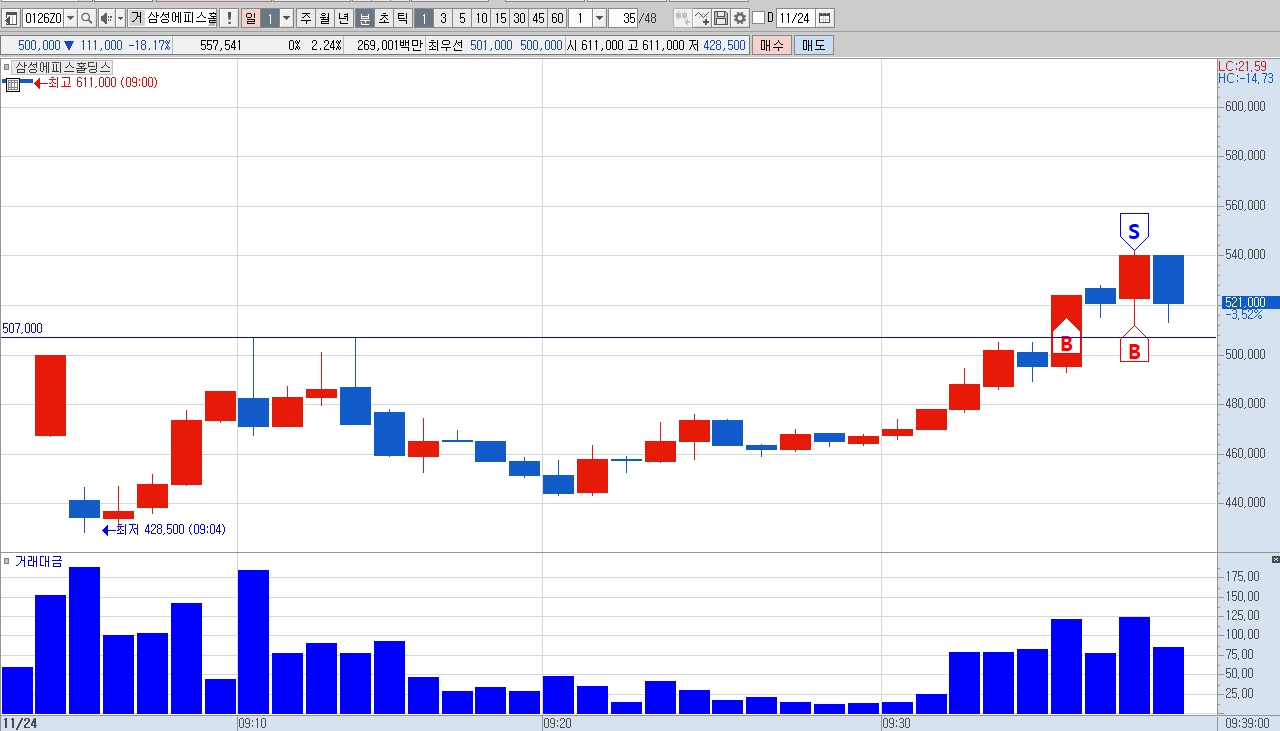Click the 507,000 horizontal line label
The image size is (1280, 731).
[23, 329]
